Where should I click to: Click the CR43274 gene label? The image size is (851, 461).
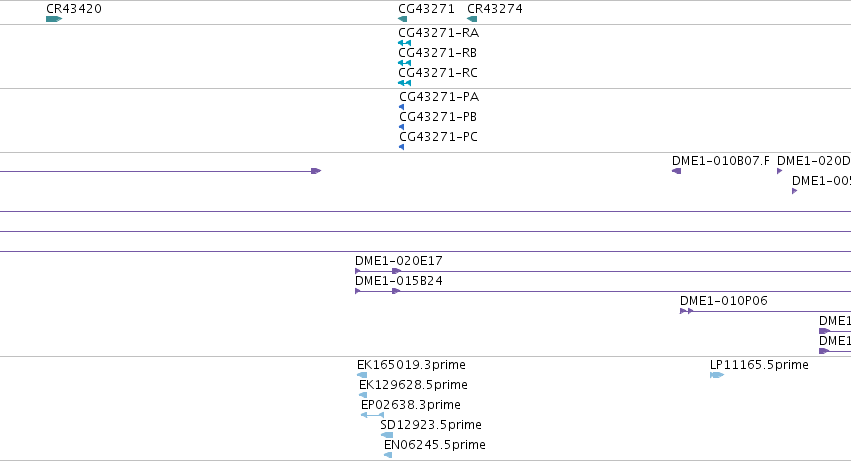pos(495,9)
